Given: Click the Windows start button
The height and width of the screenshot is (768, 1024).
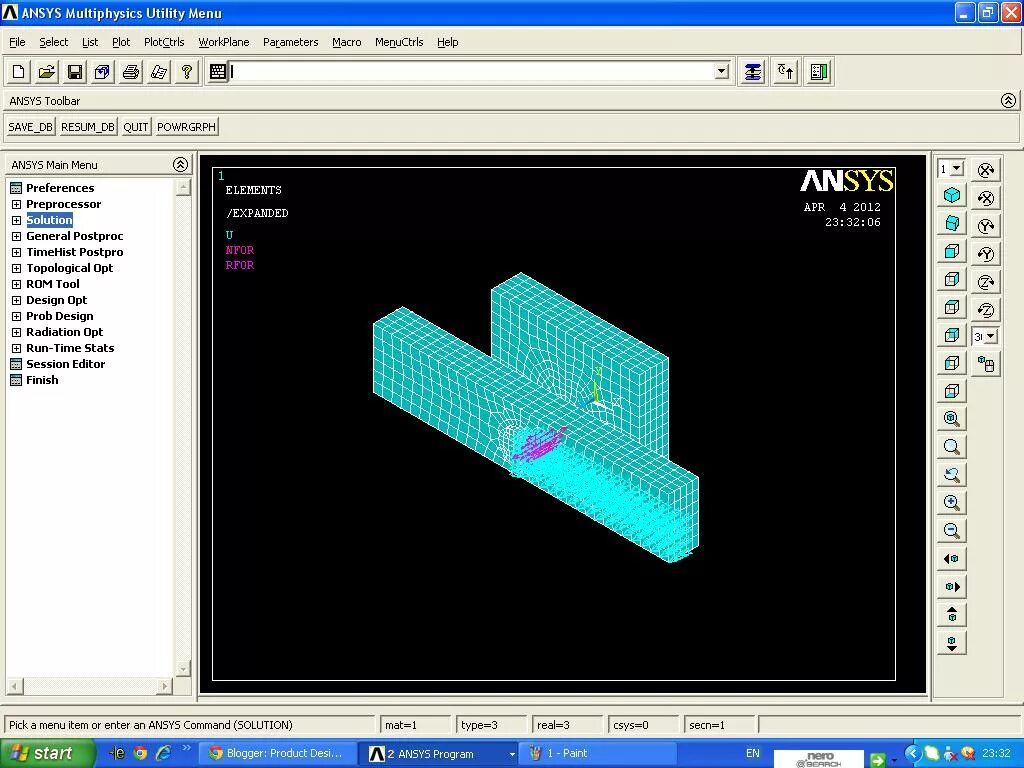Looking at the screenshot, I should [x=45, y=754].
